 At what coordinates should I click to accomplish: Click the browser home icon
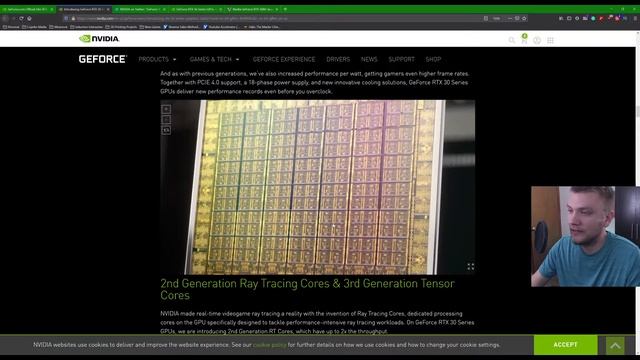tap(29, 18)
